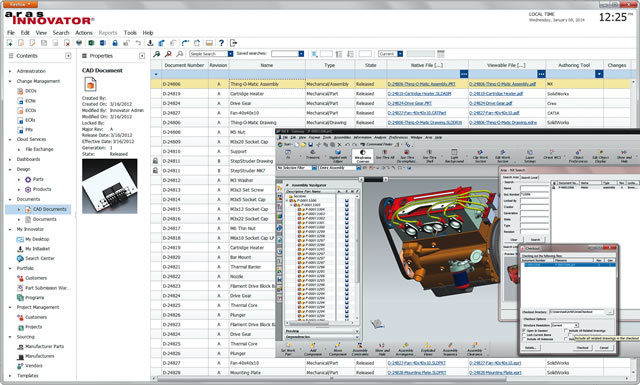Click the Document Number column header

(x=184, y=65)
